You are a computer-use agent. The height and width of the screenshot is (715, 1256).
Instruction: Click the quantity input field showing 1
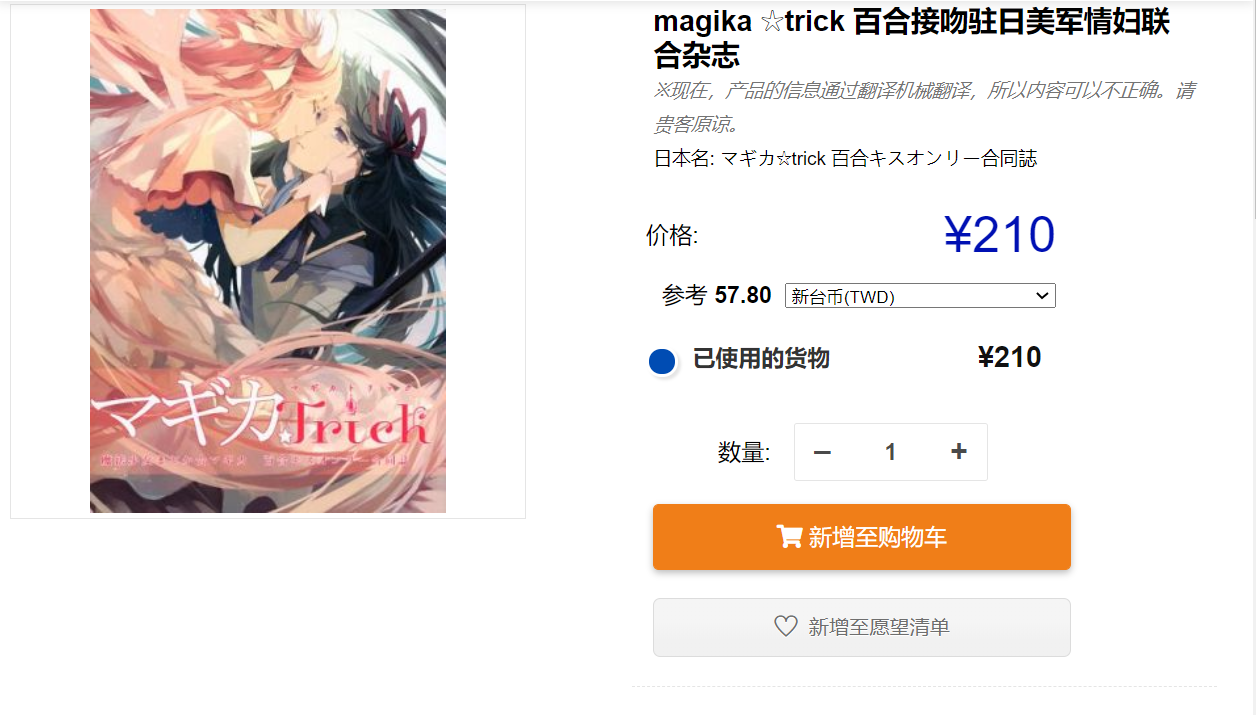(890, 452)
